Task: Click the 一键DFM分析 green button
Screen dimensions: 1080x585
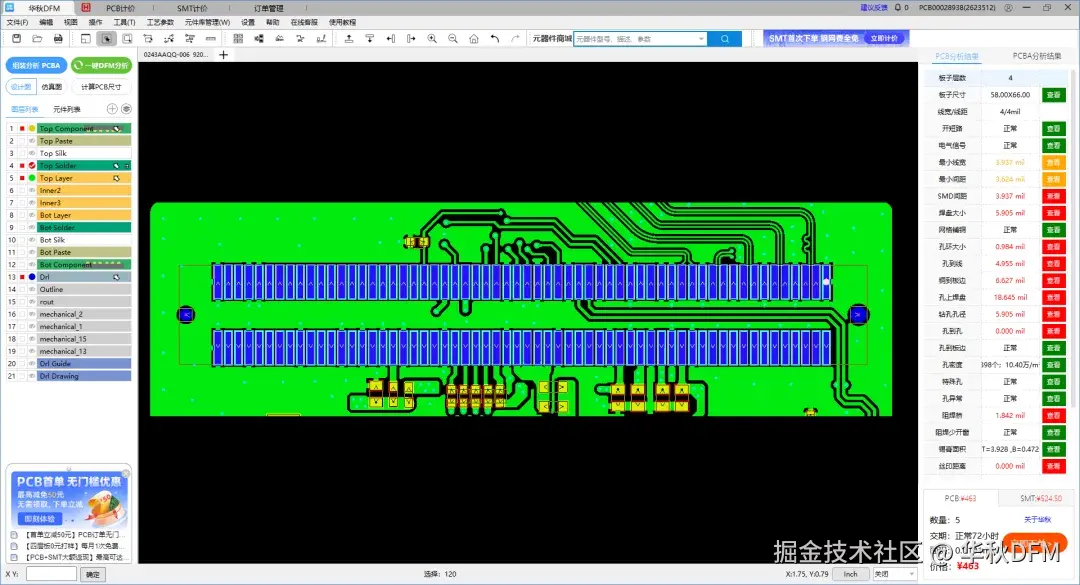Action: [101, 65]
